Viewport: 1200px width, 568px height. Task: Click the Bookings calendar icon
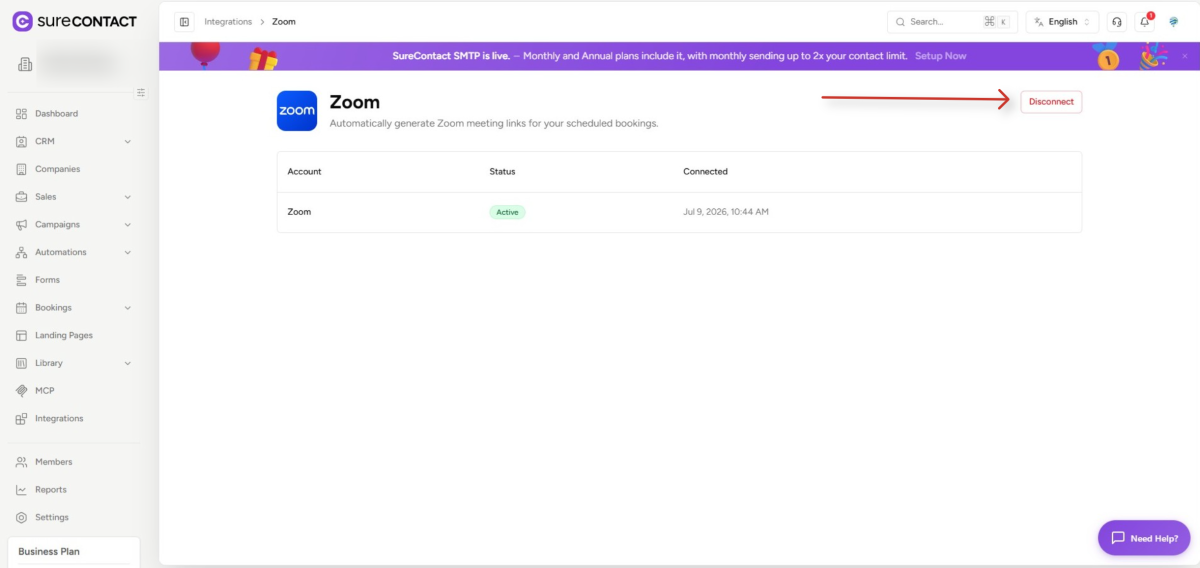click(x=21, y=308)
